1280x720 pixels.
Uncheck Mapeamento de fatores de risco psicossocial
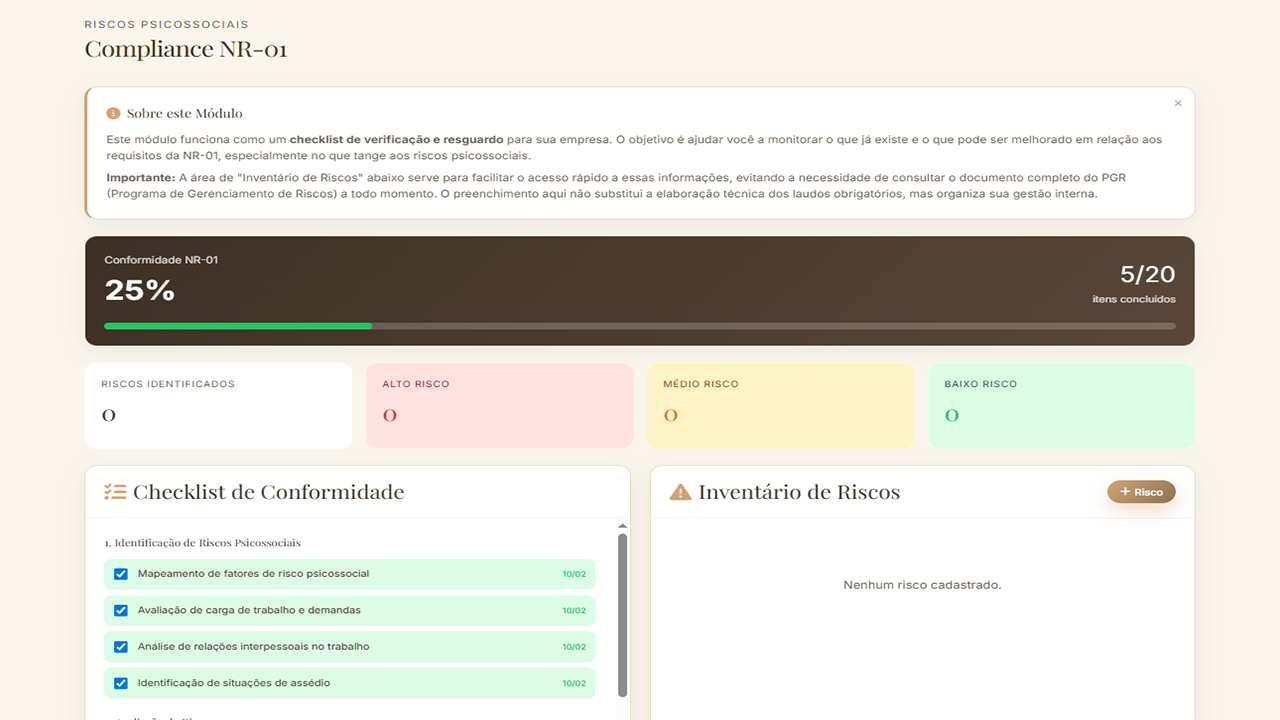121,574
